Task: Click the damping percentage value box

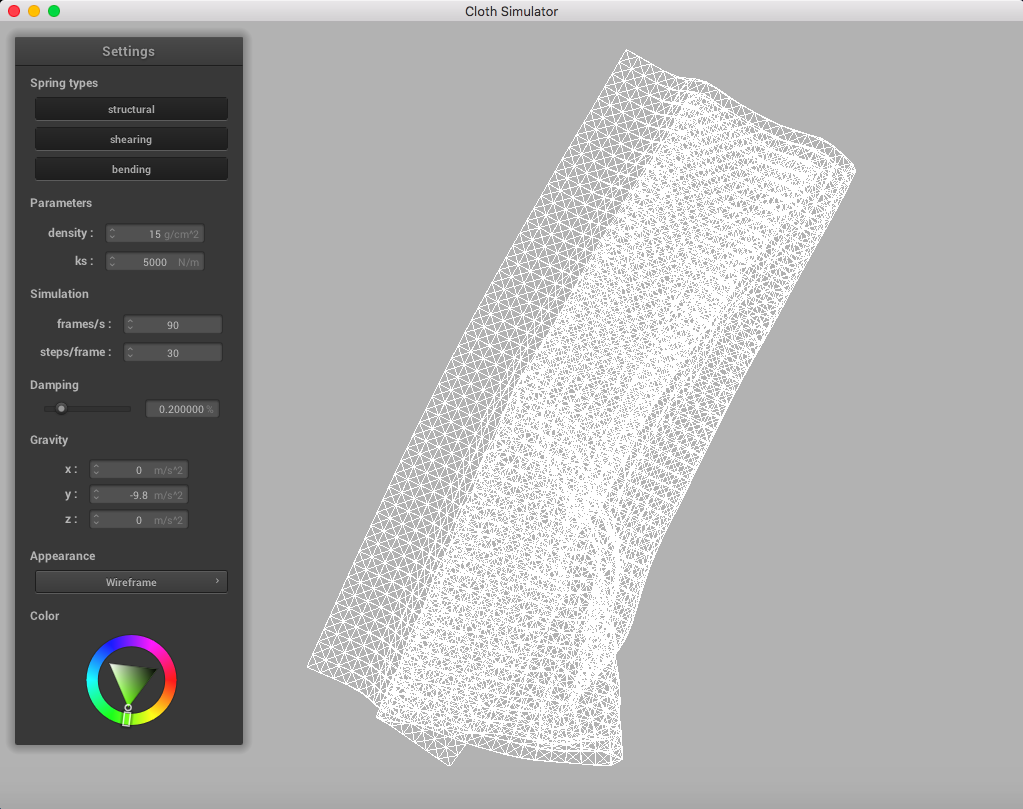Action: click(182, 409)
